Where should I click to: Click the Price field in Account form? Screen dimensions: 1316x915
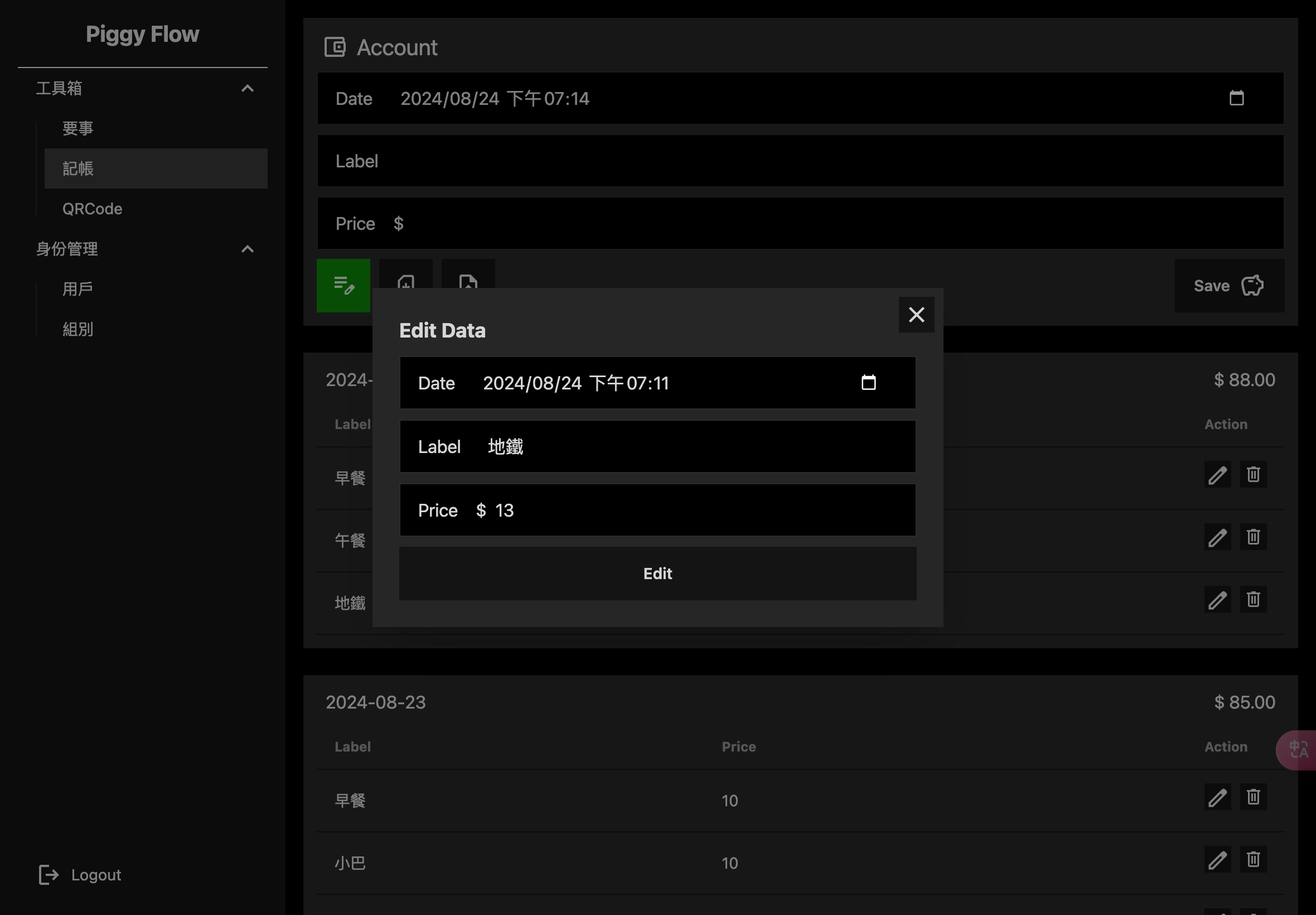[x=800, y=224]
